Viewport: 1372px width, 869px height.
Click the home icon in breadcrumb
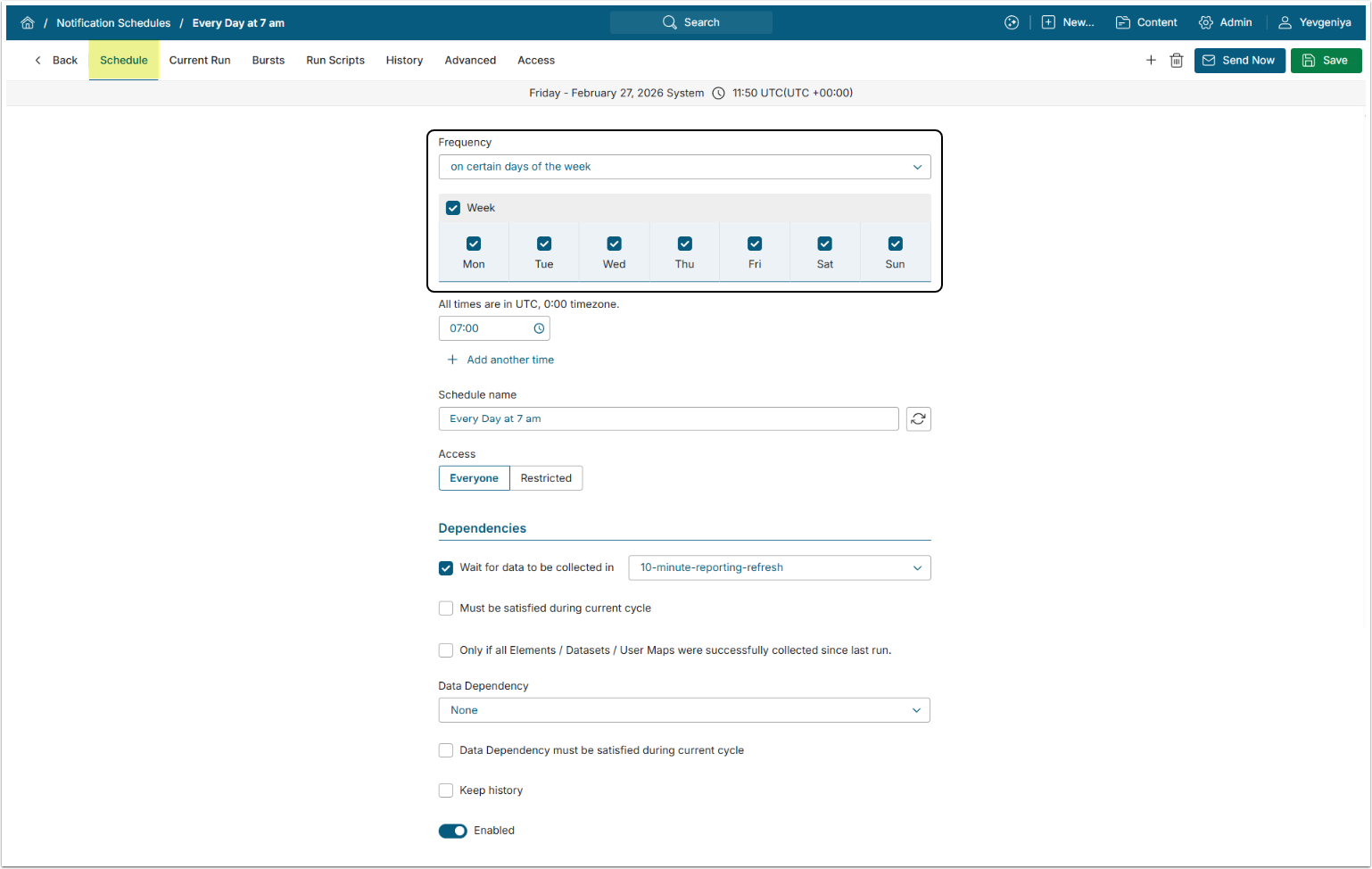[28, 23]
